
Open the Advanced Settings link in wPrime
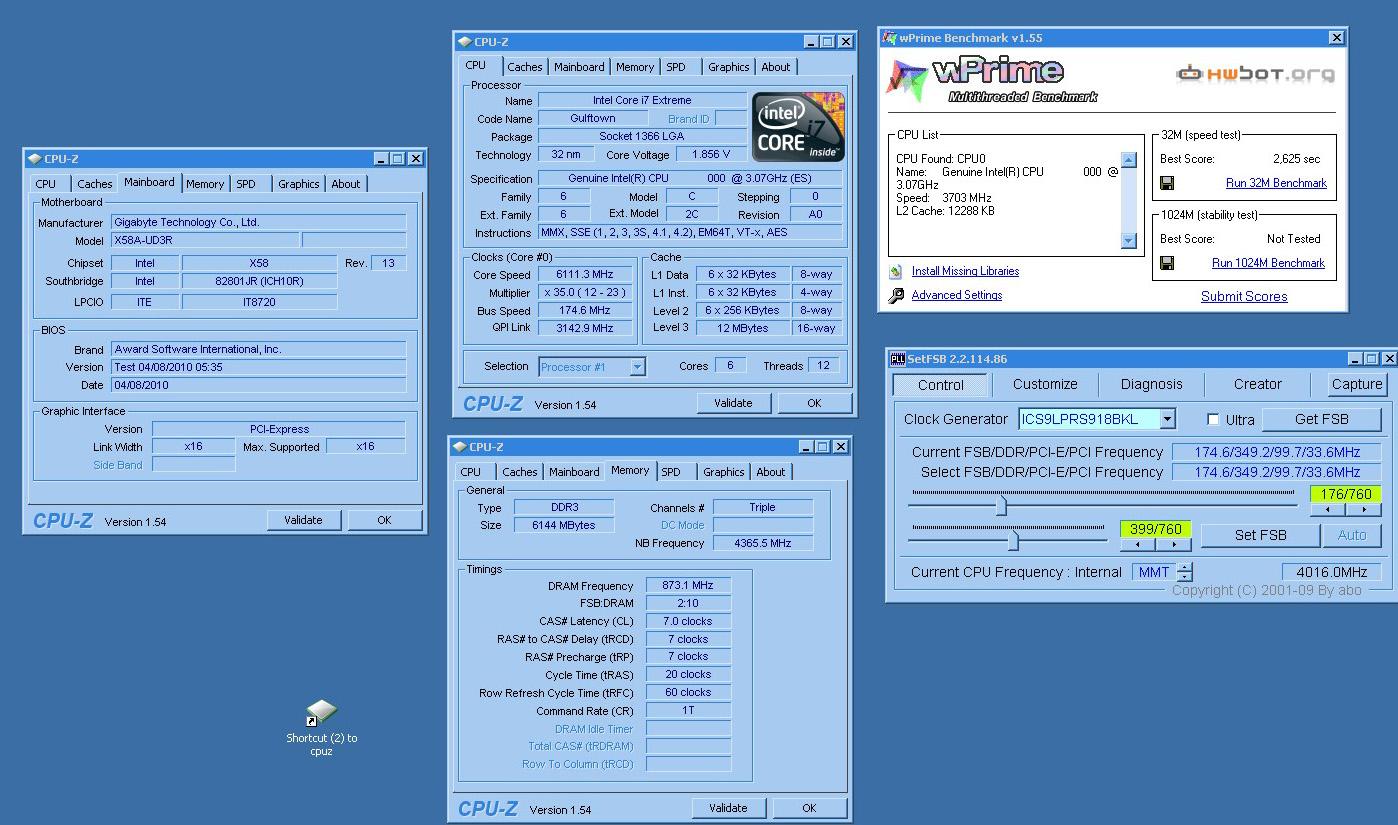point(957,295)
